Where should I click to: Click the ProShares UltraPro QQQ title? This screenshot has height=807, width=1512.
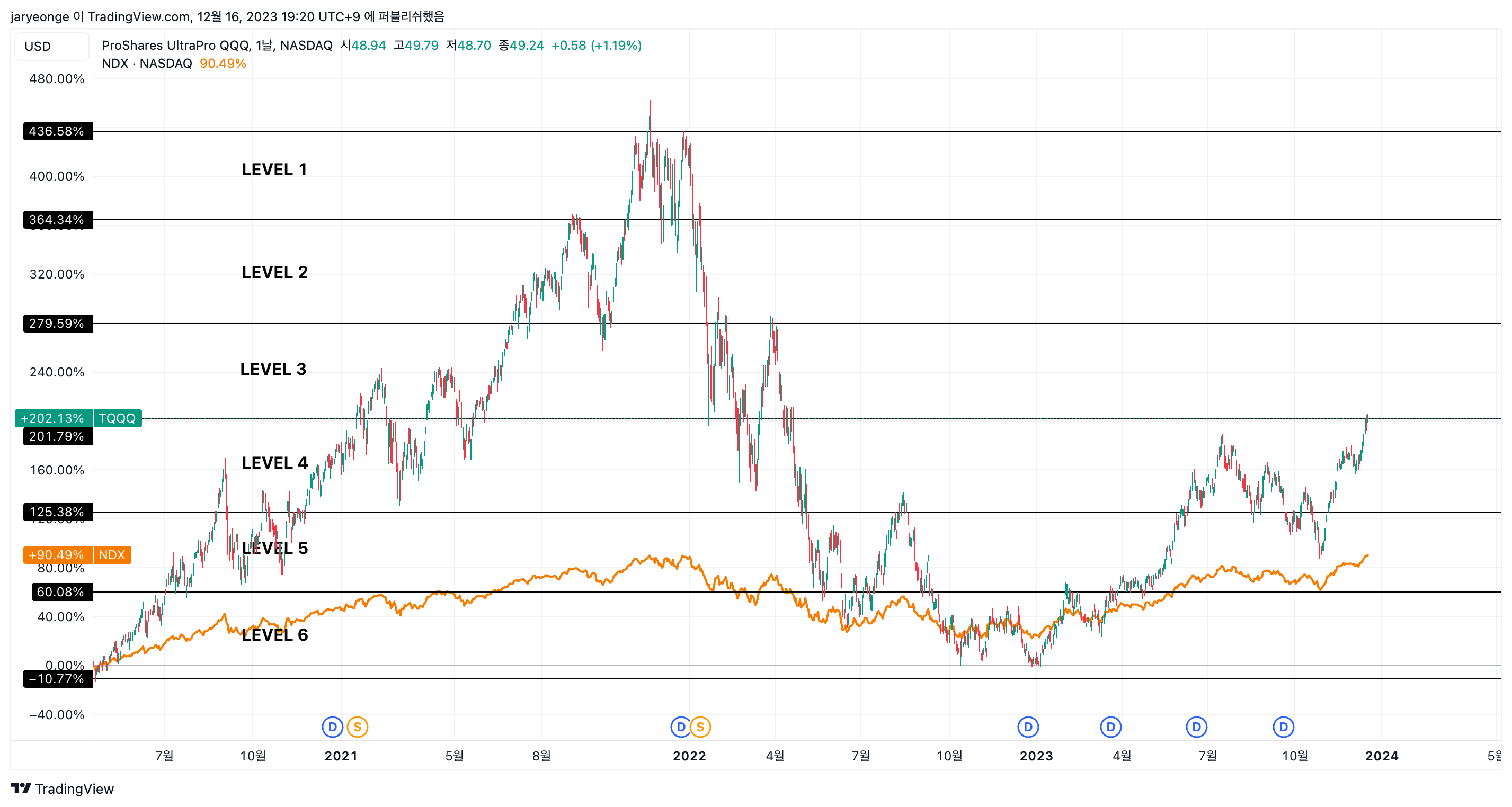pyautogui.click(x=217, y=45)
